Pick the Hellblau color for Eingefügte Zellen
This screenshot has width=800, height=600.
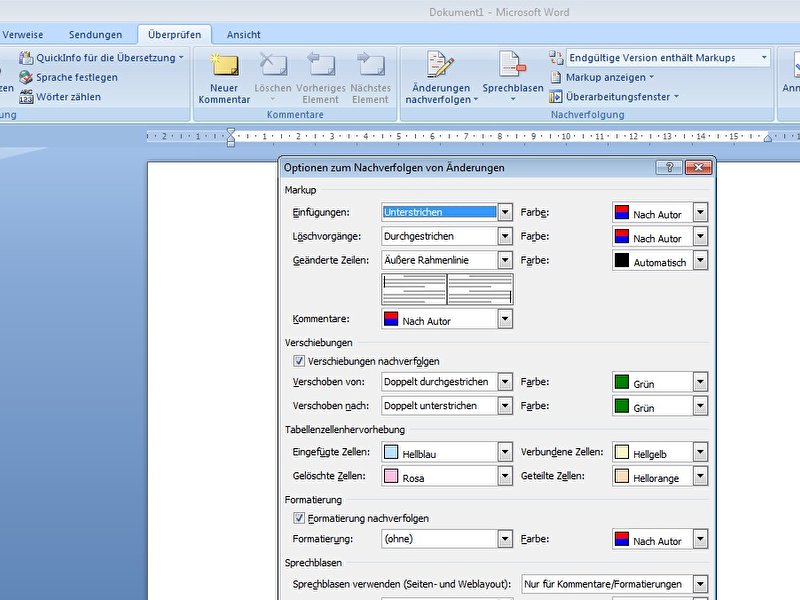click(440, 453)
